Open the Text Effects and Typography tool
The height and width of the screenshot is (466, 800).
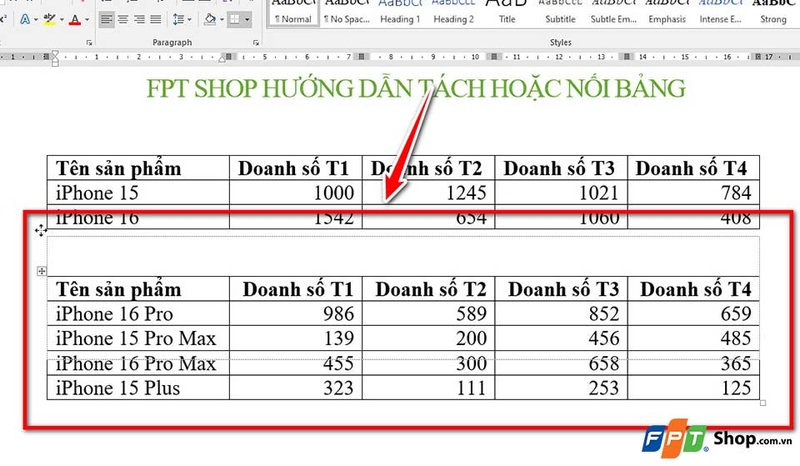[x=24, y=19]
